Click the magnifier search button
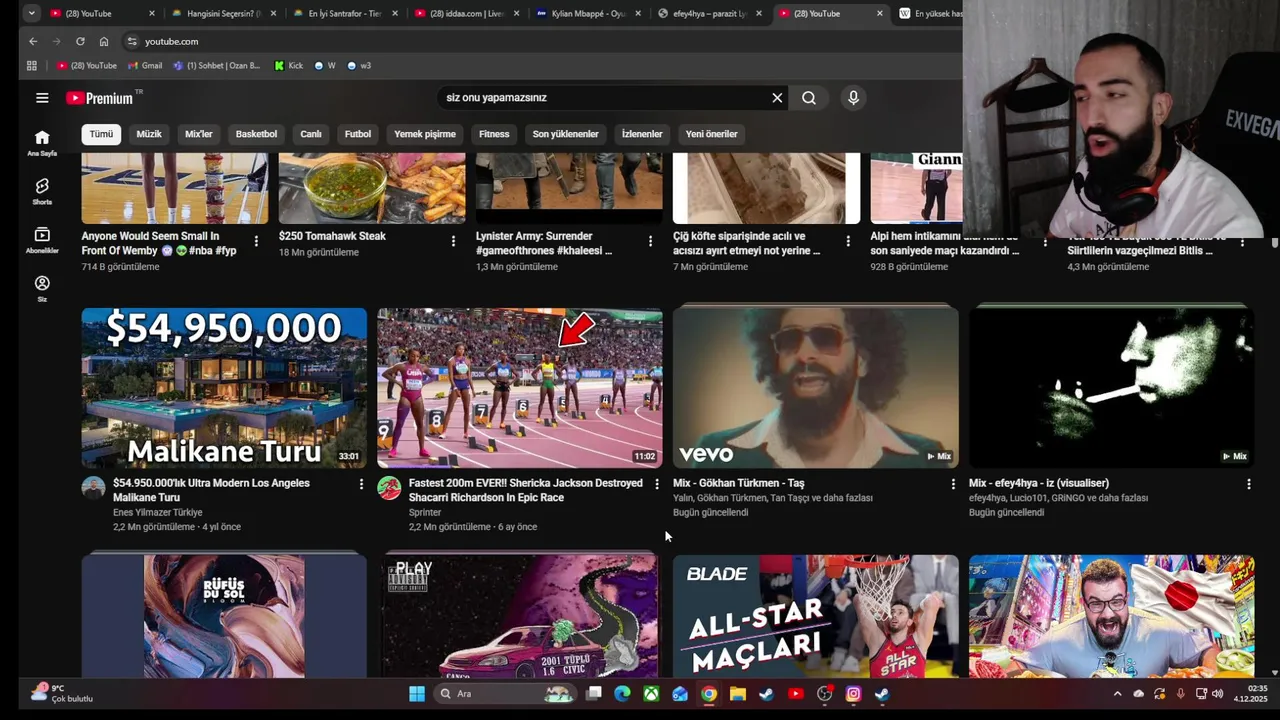The image size is (1280, 720). [809, 98]
